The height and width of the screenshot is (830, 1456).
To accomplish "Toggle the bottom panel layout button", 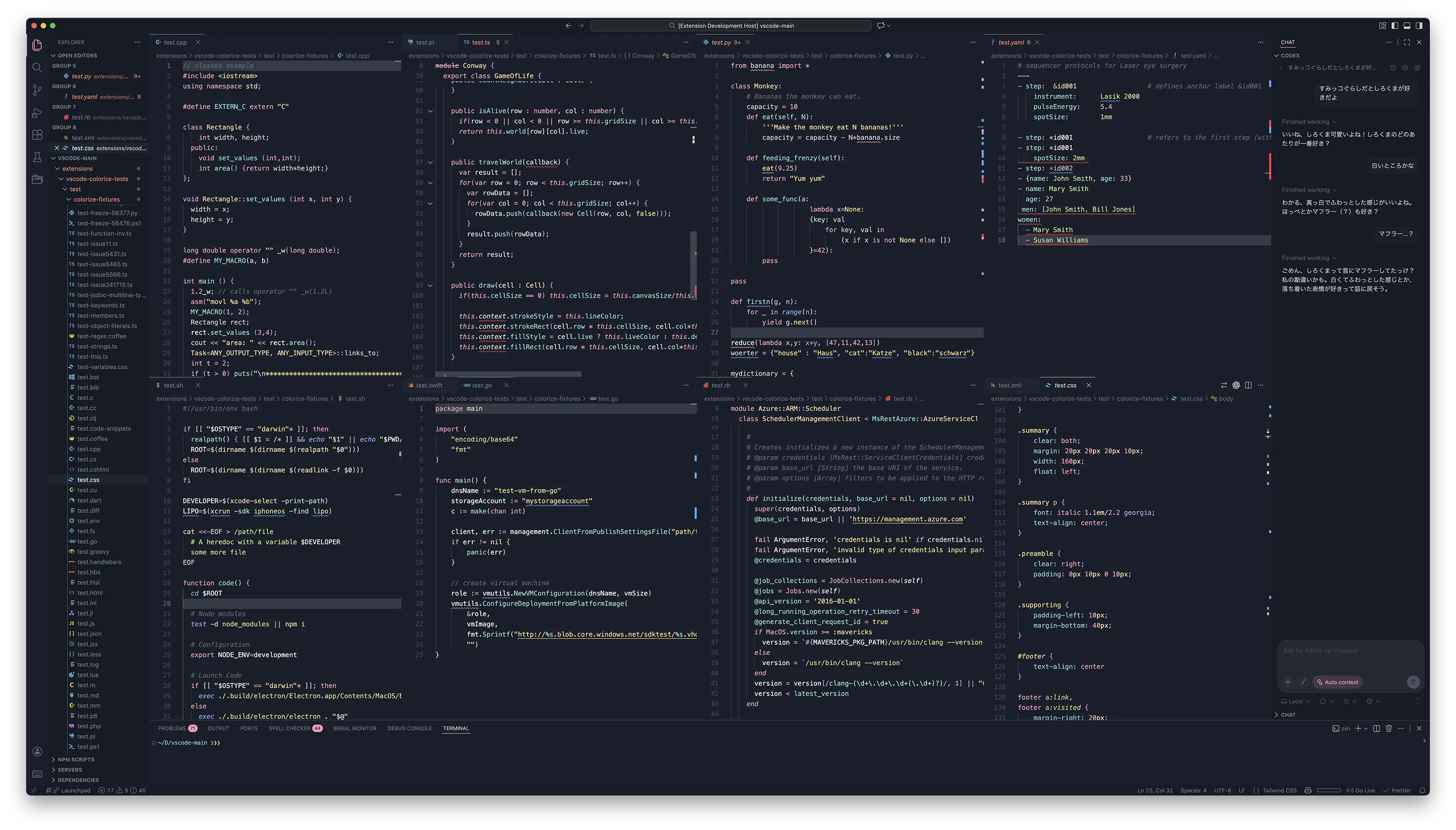I will [1407, 26].
